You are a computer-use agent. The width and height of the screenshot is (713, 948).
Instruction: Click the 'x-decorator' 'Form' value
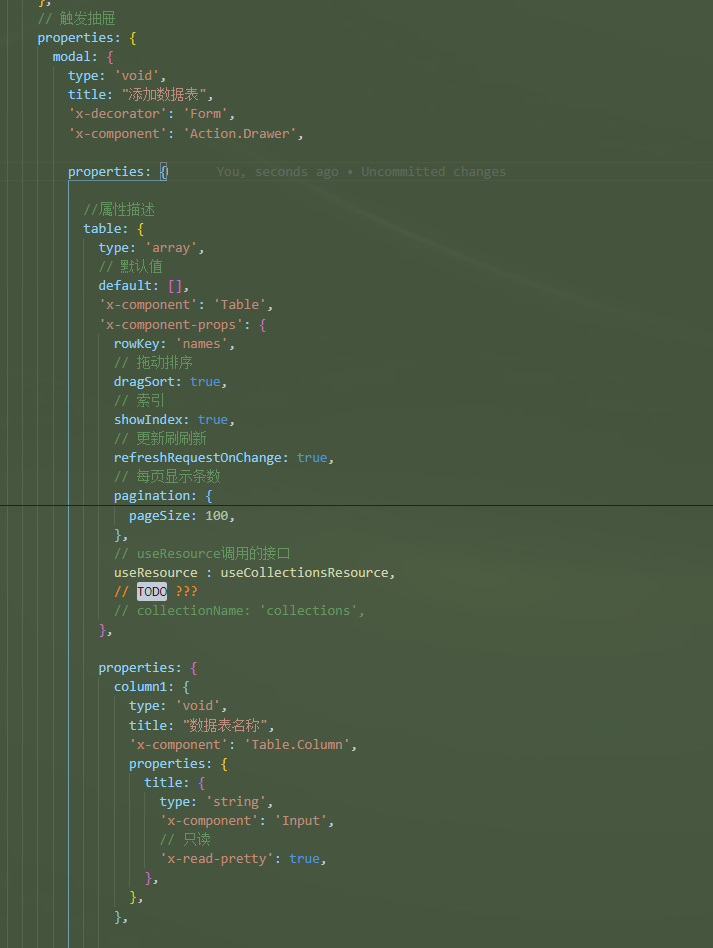tap(205, 114)
